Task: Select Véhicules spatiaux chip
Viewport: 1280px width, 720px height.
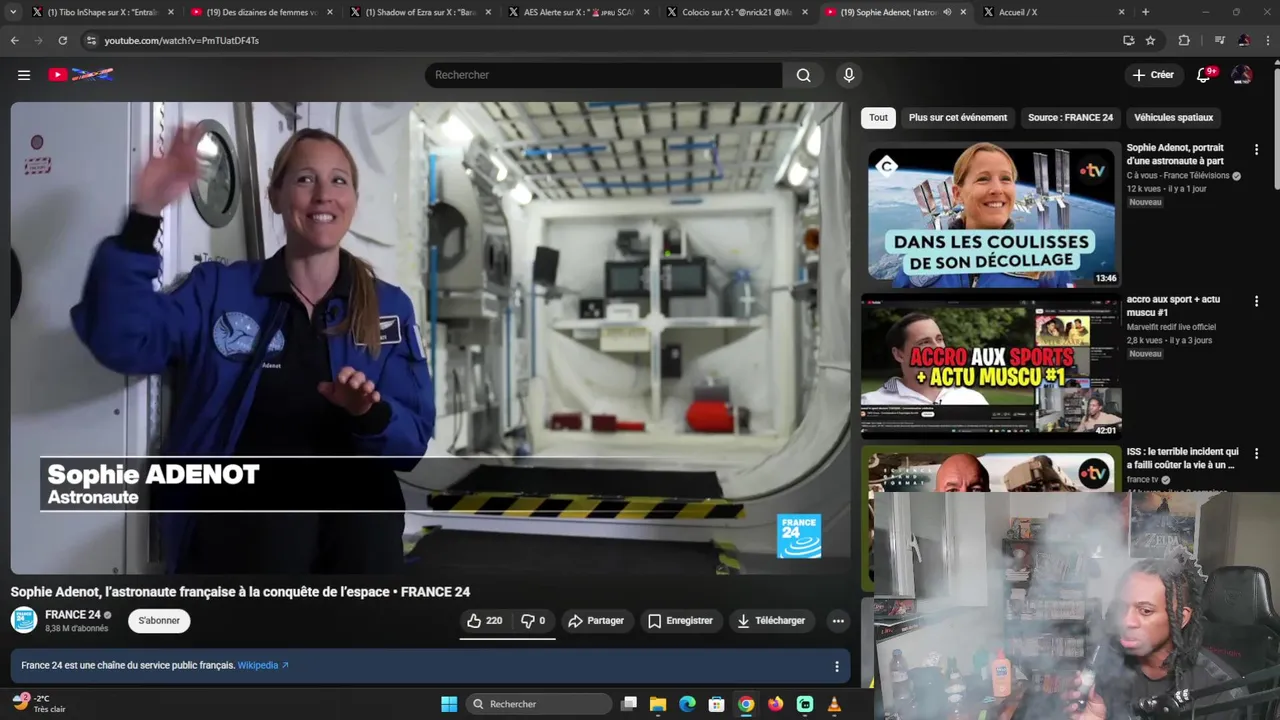Action: pos(1173,118)
